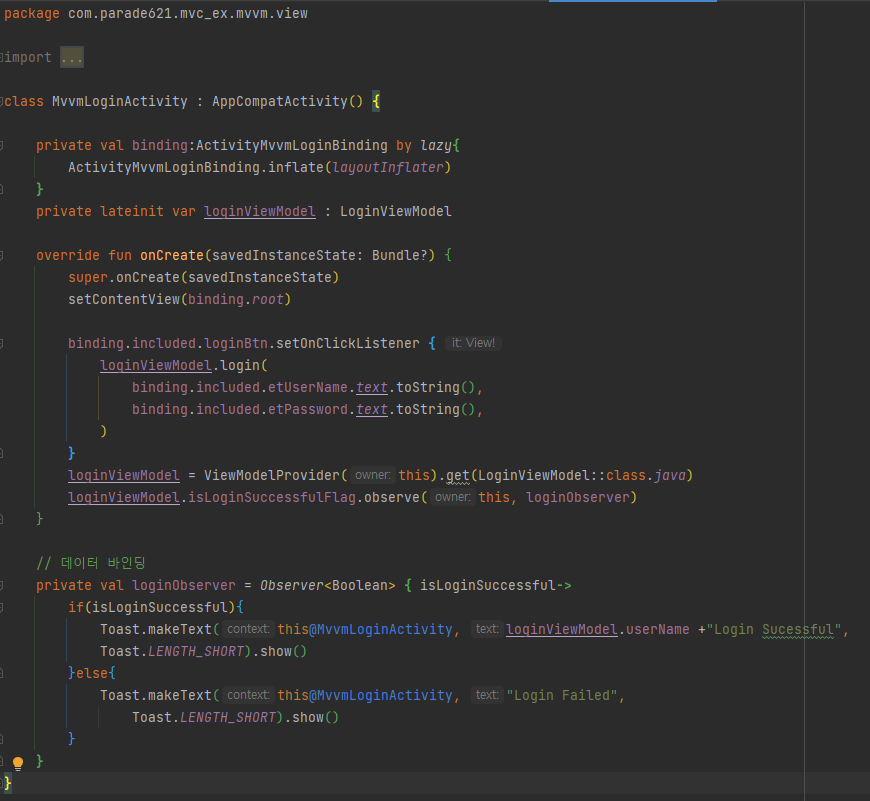Click 'text:' hint before "Login Failed"
Screen dimensions: 870x801
487,695
